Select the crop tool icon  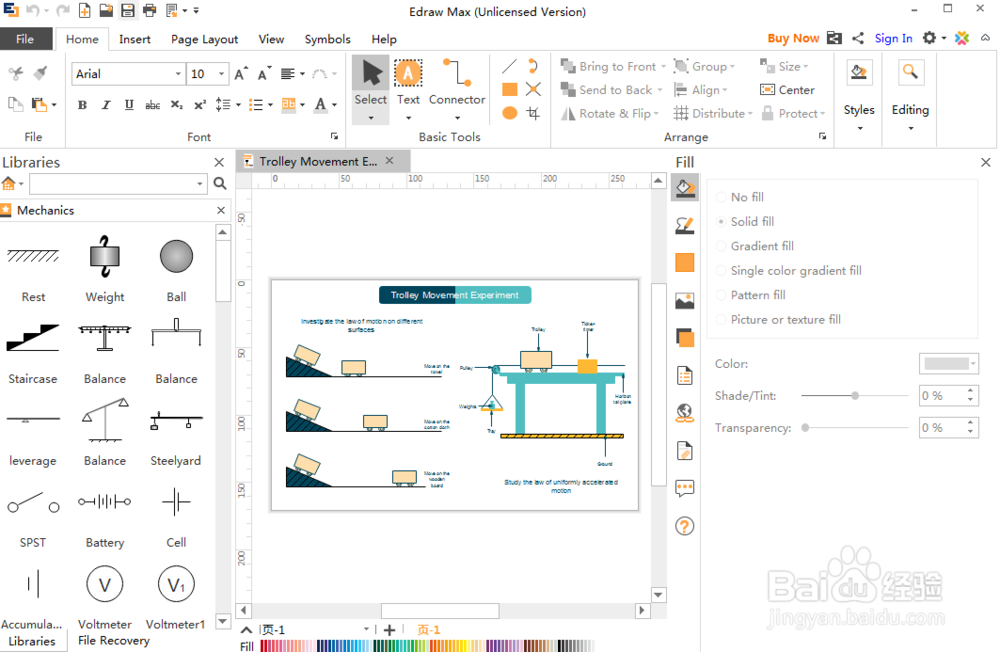pyautogui.click(x=533, y=113)
